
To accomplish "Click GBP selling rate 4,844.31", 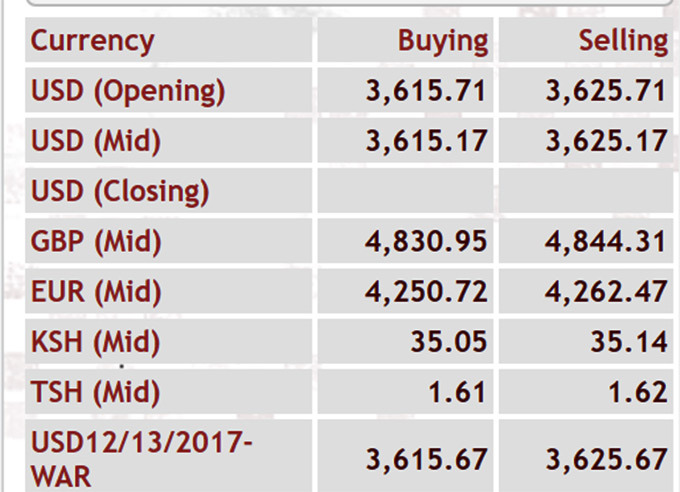I will [x=606, y=241].
